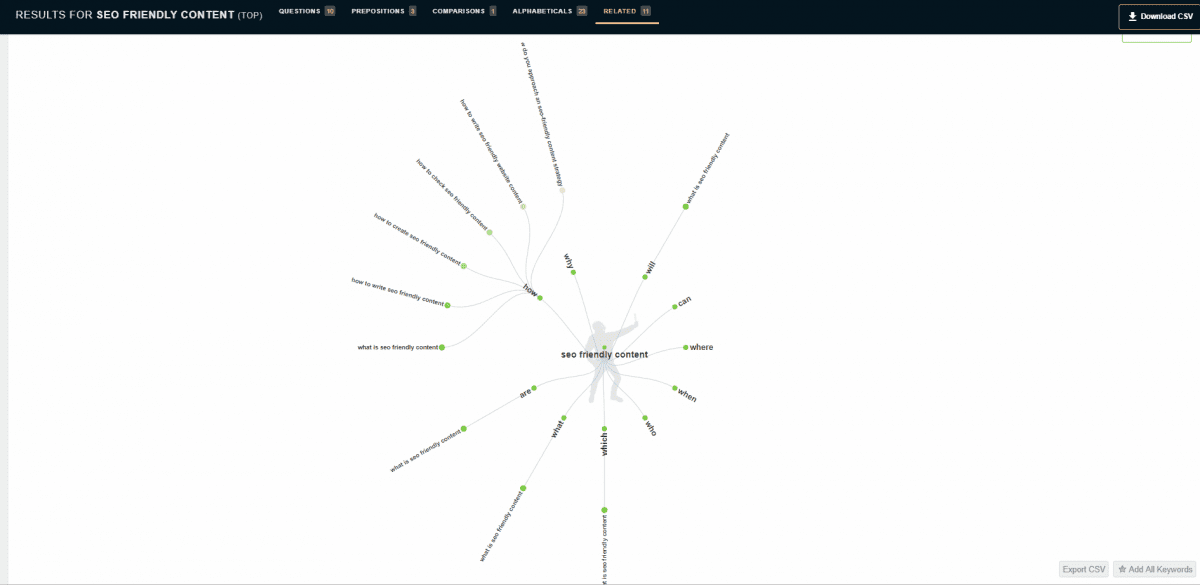This screenshot has width=1200, height=585.
Task: Click the star icon on Add All Keywords
Action: click(1120, 569)
